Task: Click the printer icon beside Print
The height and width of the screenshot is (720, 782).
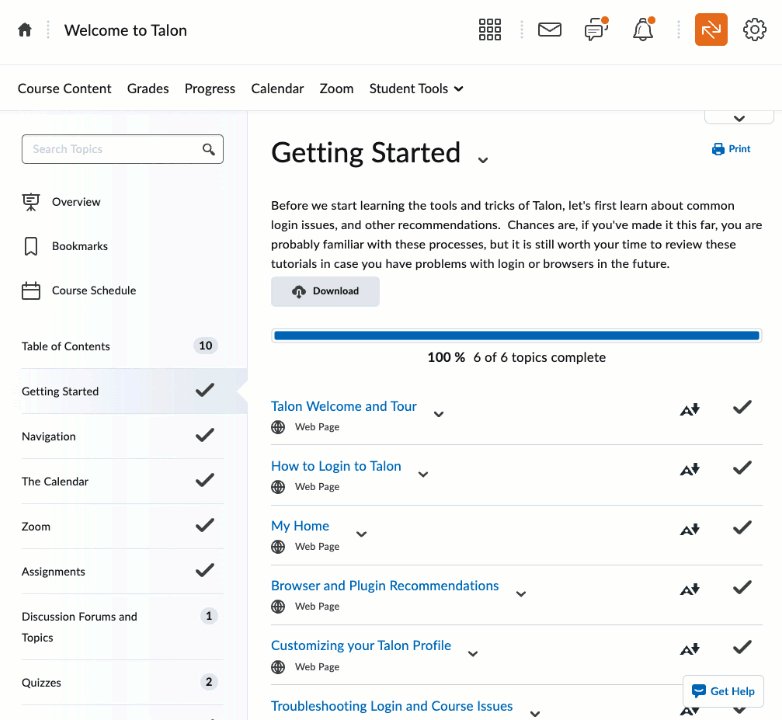Action: 718,149
